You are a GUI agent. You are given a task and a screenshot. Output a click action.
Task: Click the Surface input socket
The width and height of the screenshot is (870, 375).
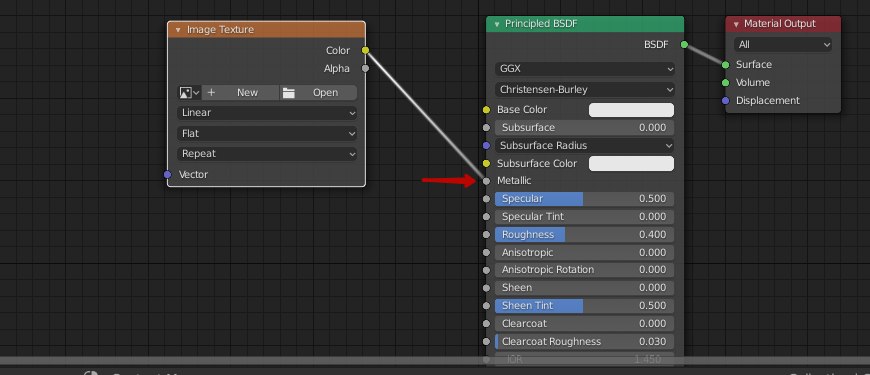(x=725, y=65)
